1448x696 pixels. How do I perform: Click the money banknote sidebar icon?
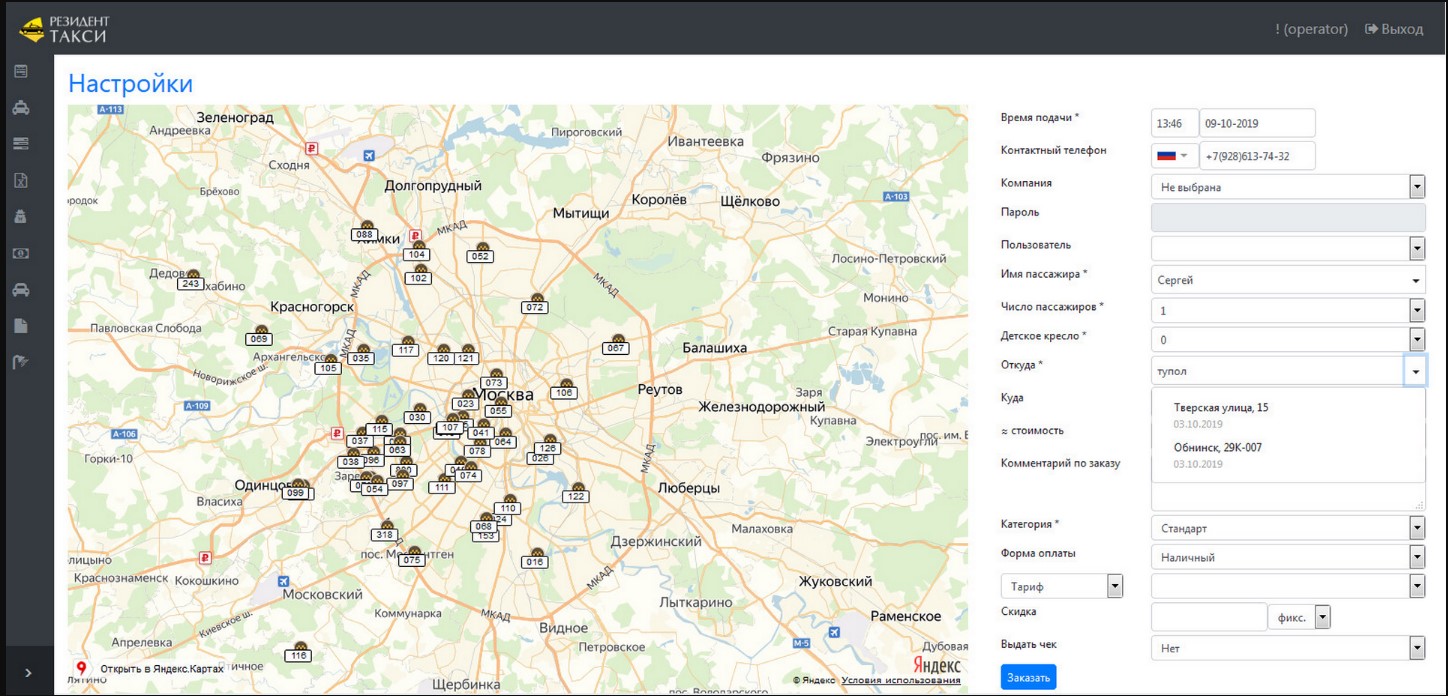[x=20, y=254]
